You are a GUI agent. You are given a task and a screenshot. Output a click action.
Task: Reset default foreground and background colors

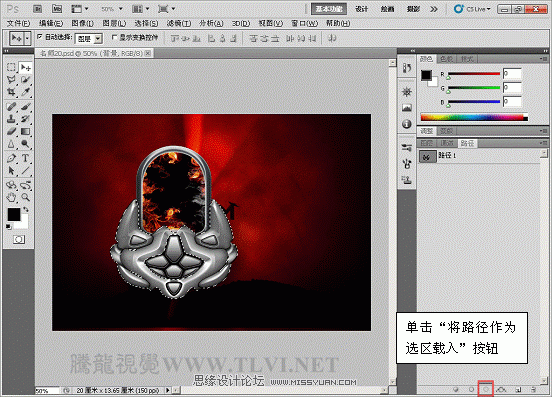pos(9,227)
